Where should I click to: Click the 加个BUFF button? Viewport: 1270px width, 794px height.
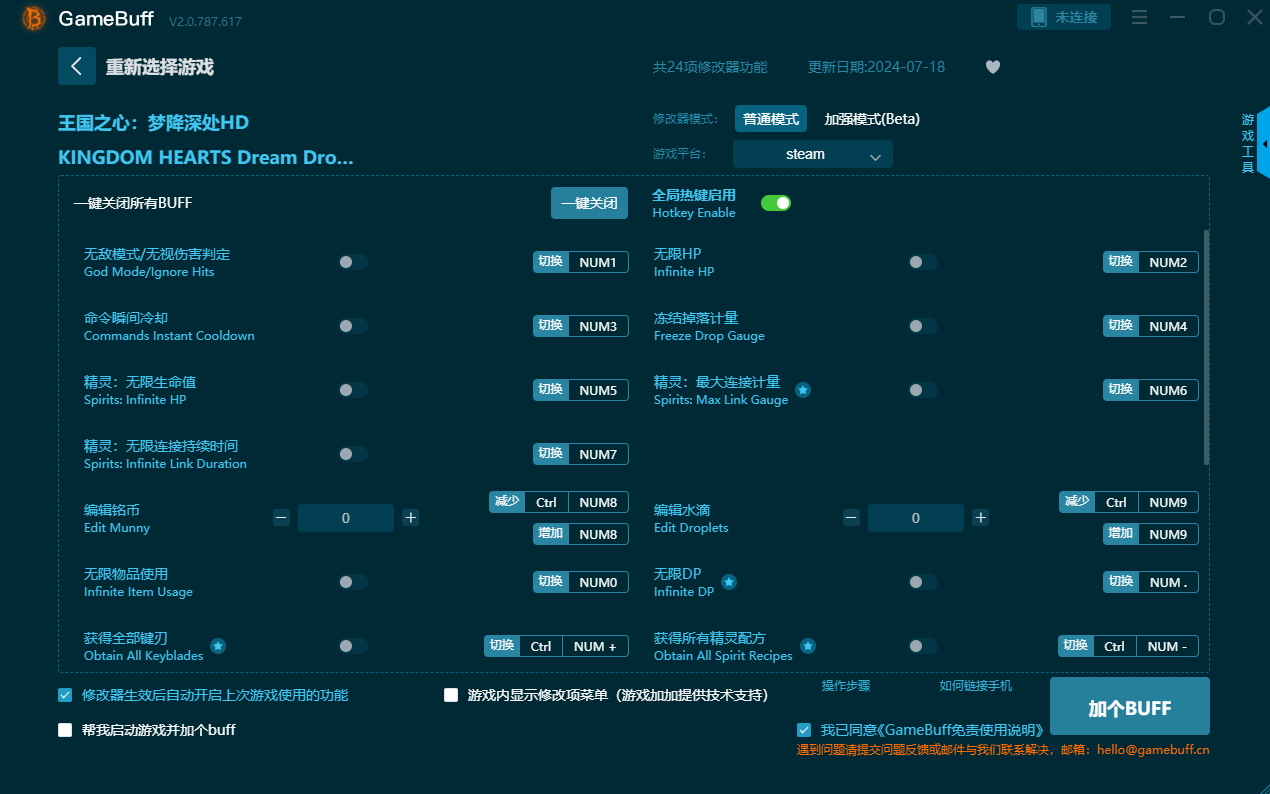click(1129, 707)
